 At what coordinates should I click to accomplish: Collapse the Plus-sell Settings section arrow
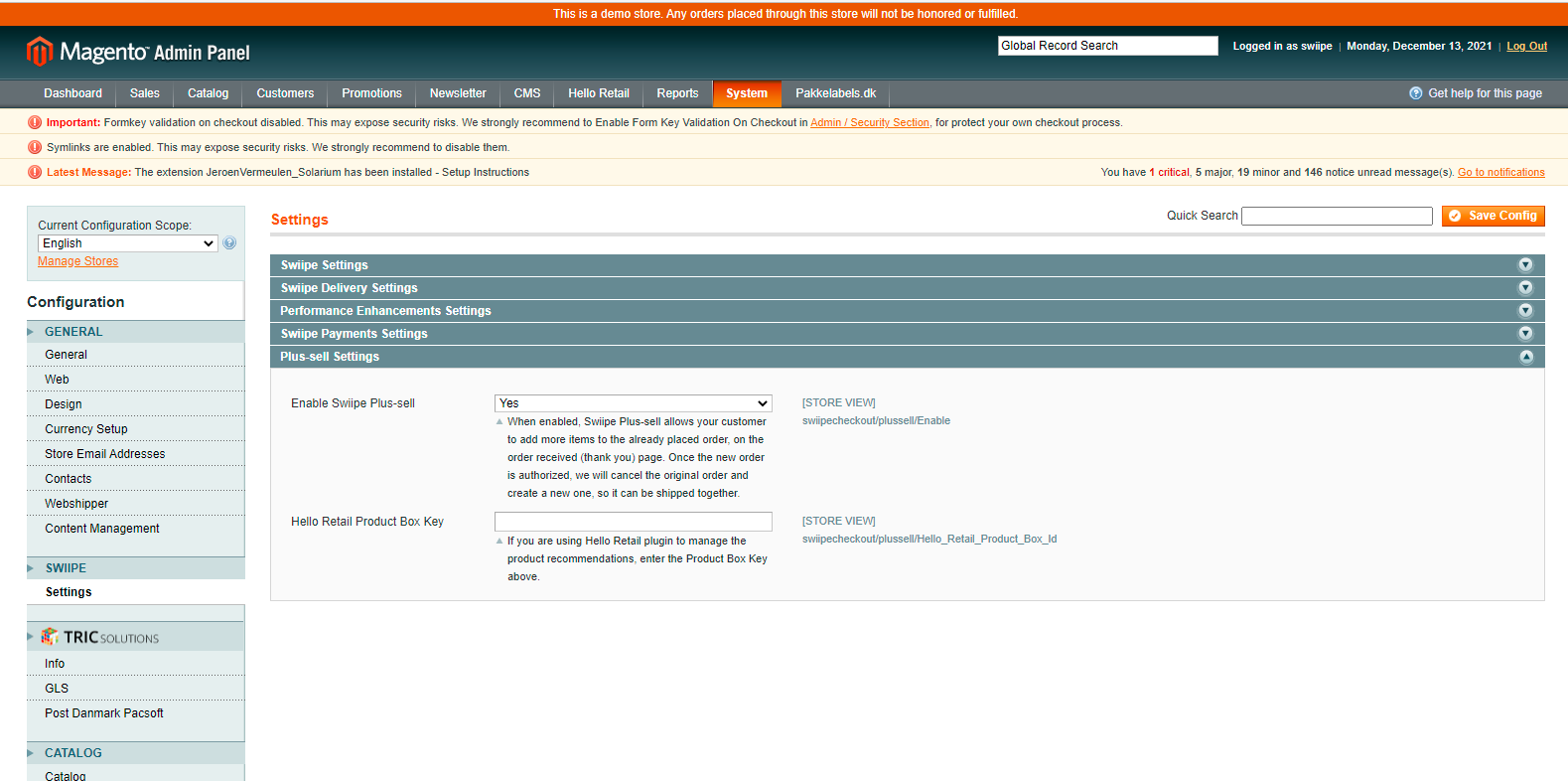point(1525,357)
